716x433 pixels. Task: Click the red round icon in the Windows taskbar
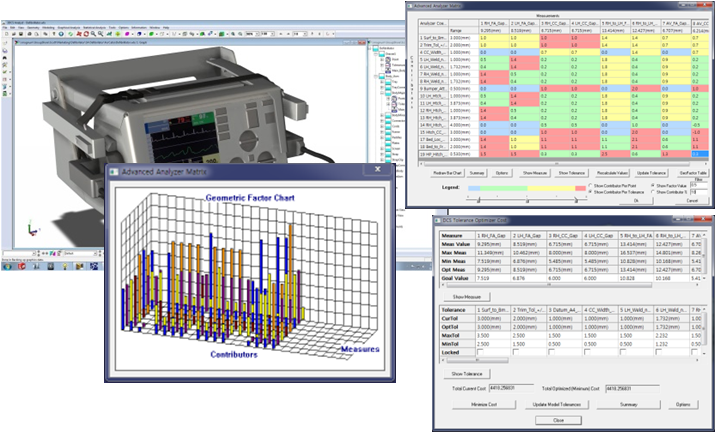[21, 266]
